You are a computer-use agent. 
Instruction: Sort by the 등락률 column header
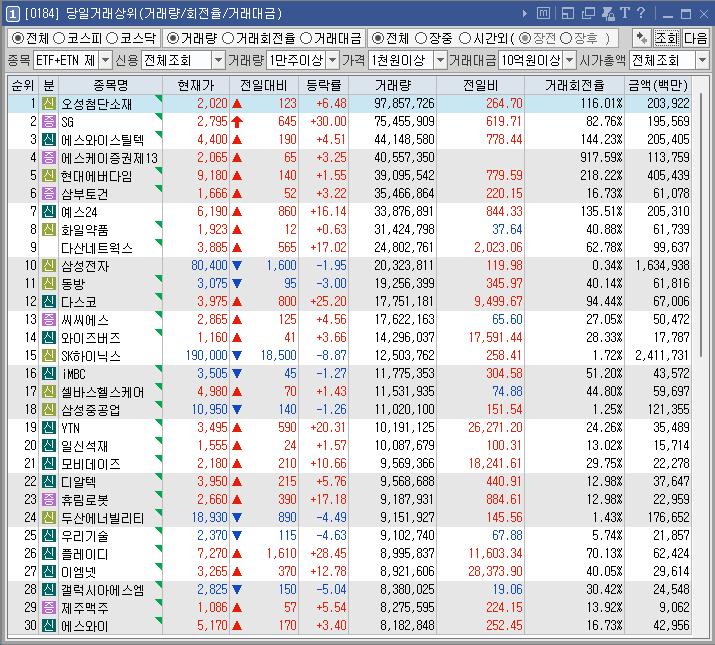(324, 85)
